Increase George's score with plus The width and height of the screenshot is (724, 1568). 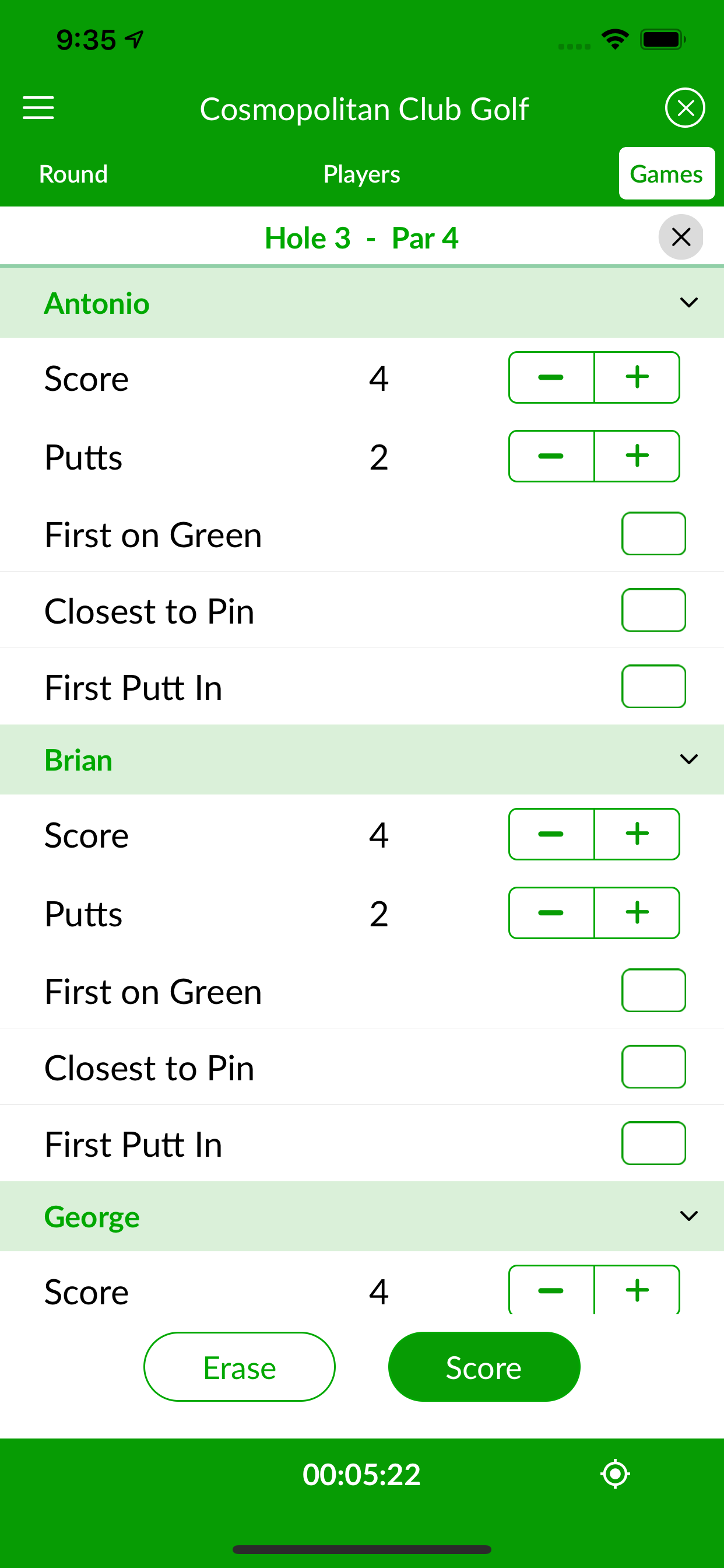click(x=637, y=1290)
